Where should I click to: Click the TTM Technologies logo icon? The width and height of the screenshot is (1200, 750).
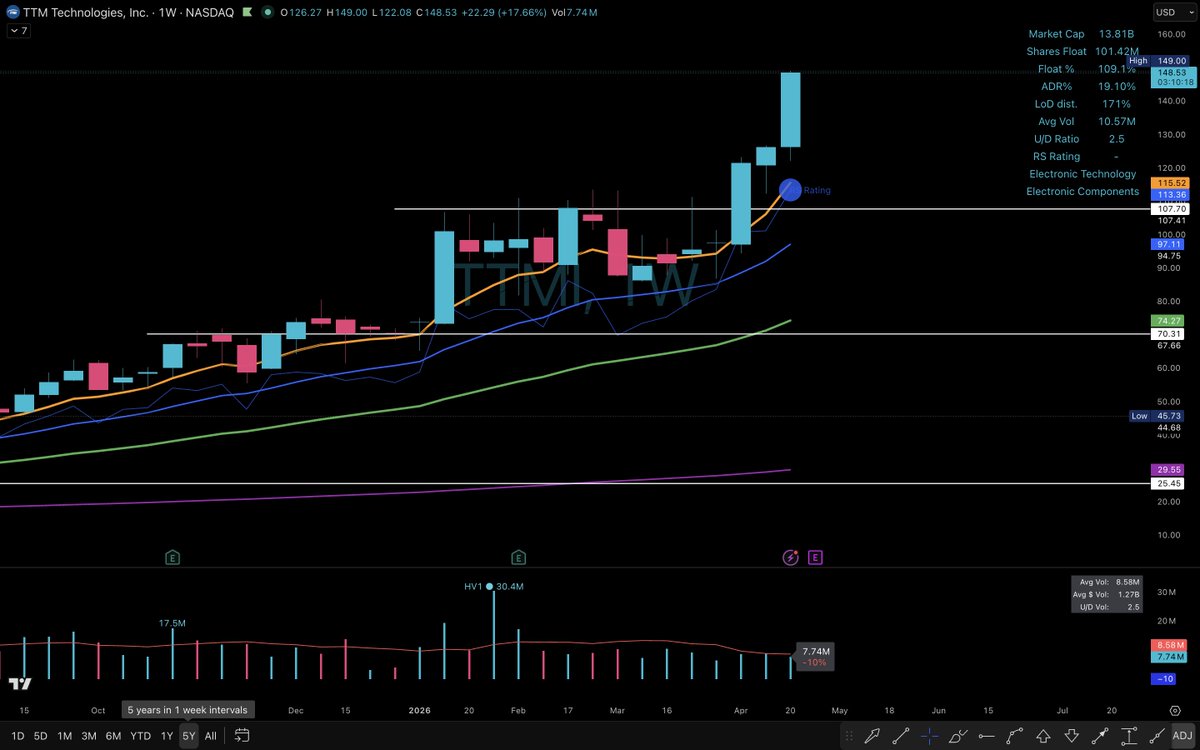point(12,12)
